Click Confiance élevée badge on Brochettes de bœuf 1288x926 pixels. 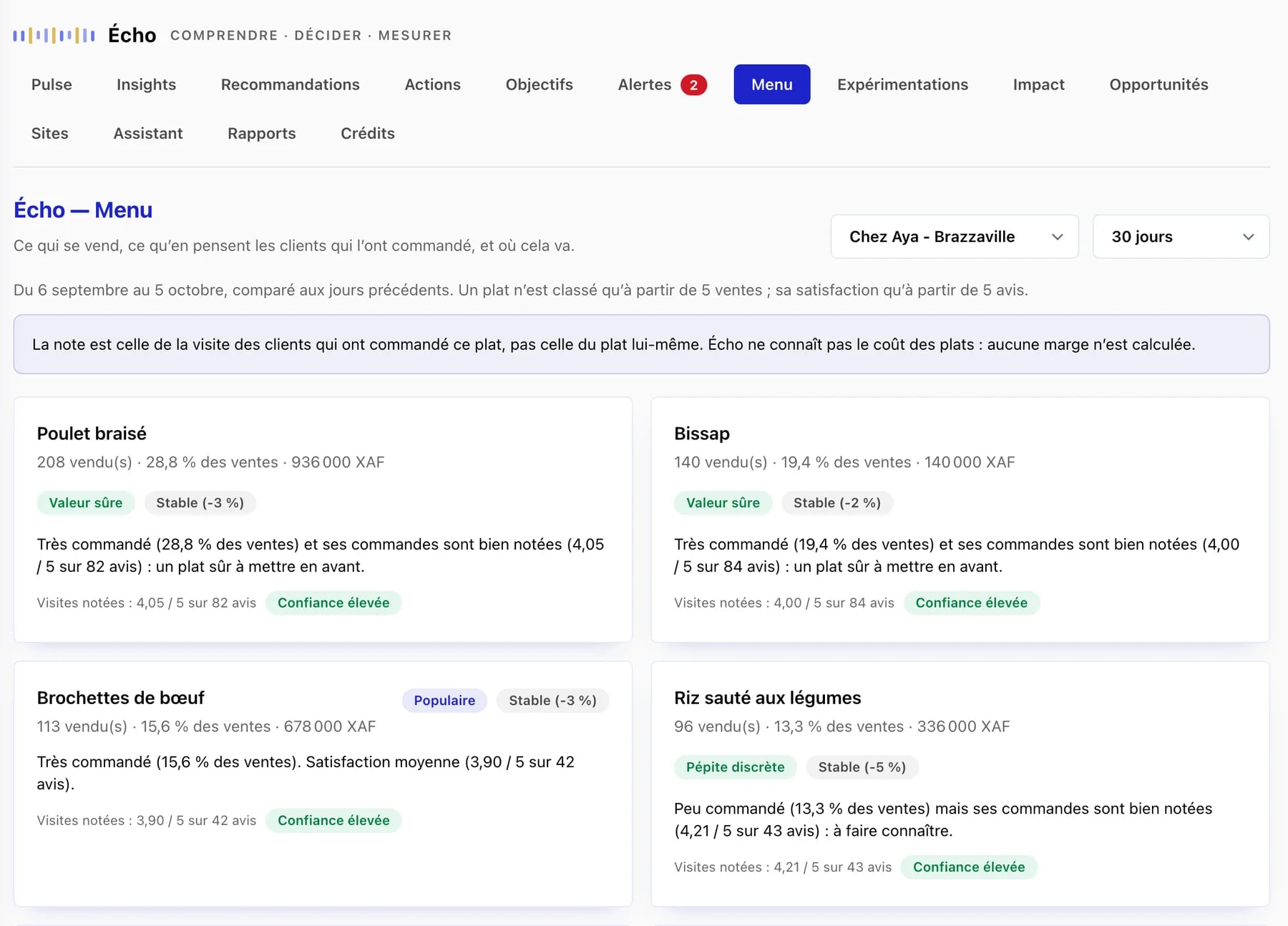coord(333,820)
